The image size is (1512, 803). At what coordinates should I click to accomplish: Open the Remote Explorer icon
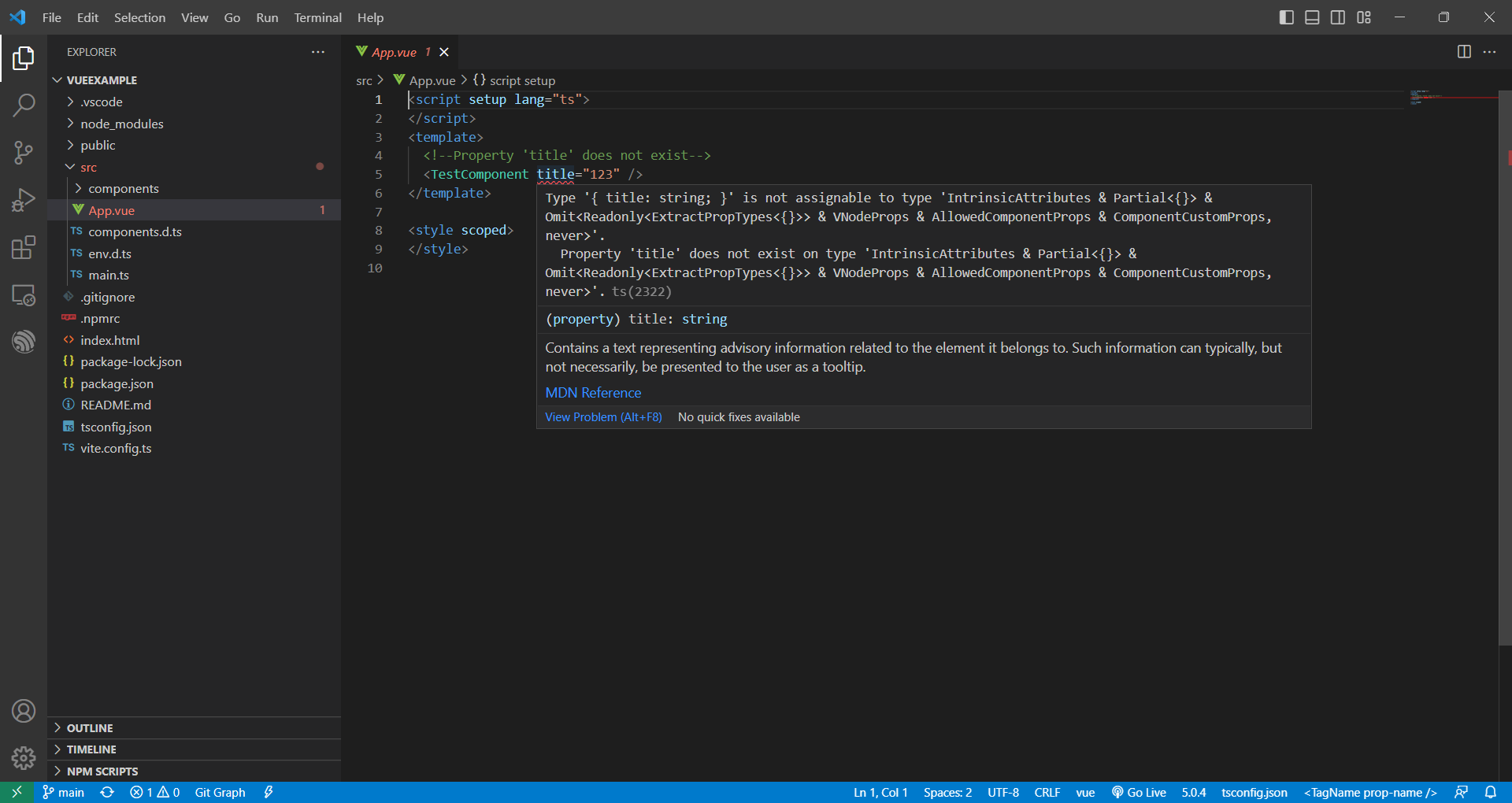[x=24, y=295]
